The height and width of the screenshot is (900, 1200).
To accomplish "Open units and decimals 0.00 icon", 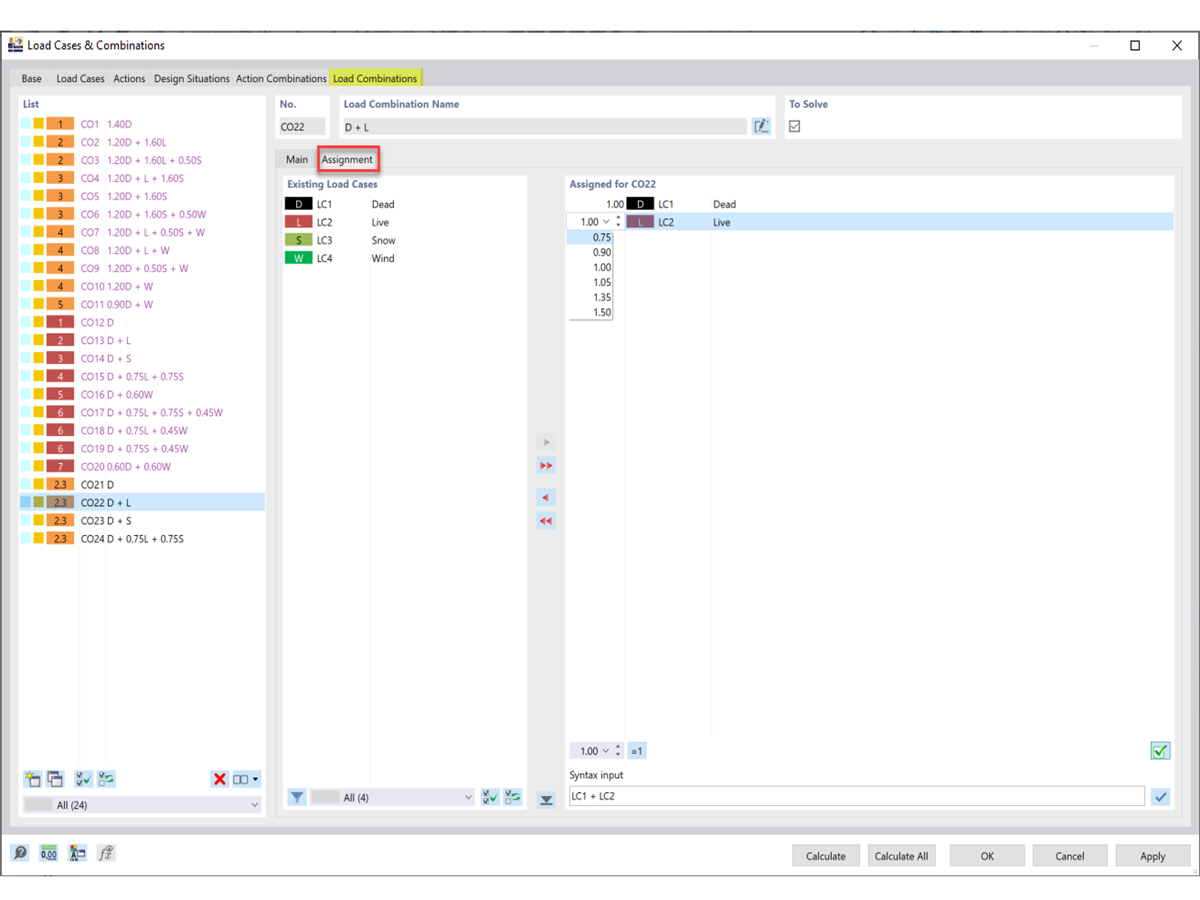I will (49, 854).
